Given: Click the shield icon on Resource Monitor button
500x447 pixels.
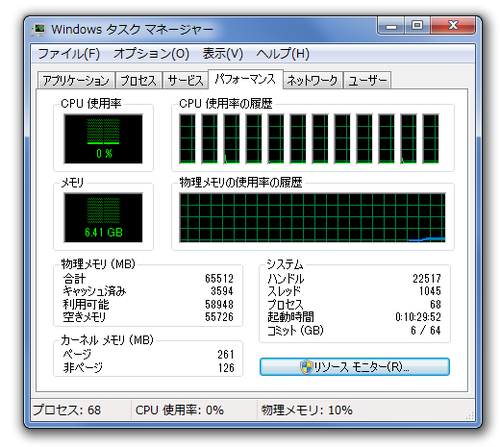Looking at the screenshot, I should (x=306, y=367).
